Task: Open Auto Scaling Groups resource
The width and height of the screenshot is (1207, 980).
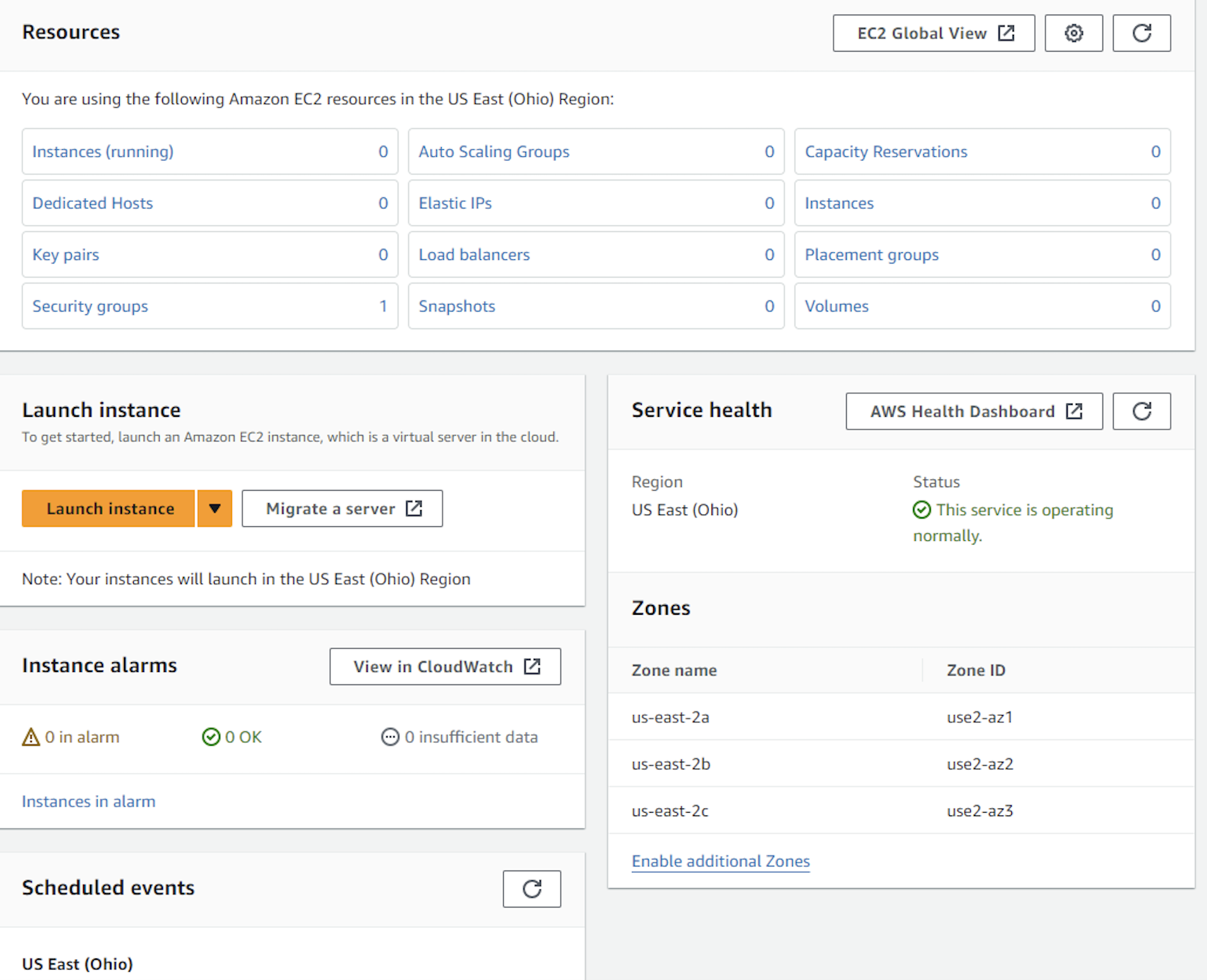Action: 494,151
